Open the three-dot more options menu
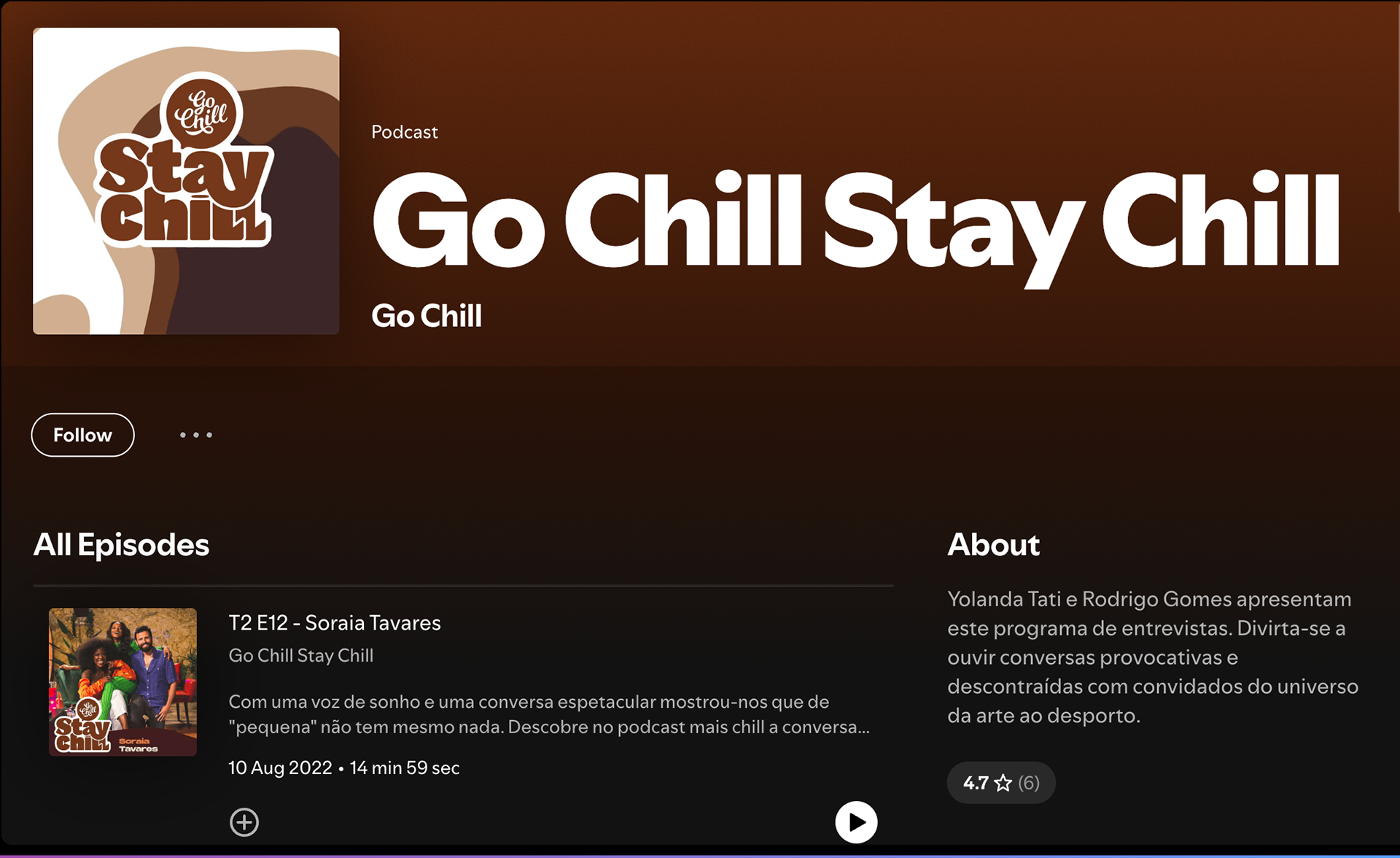This screenshot has height=858, width=1400. click(196, 435)
